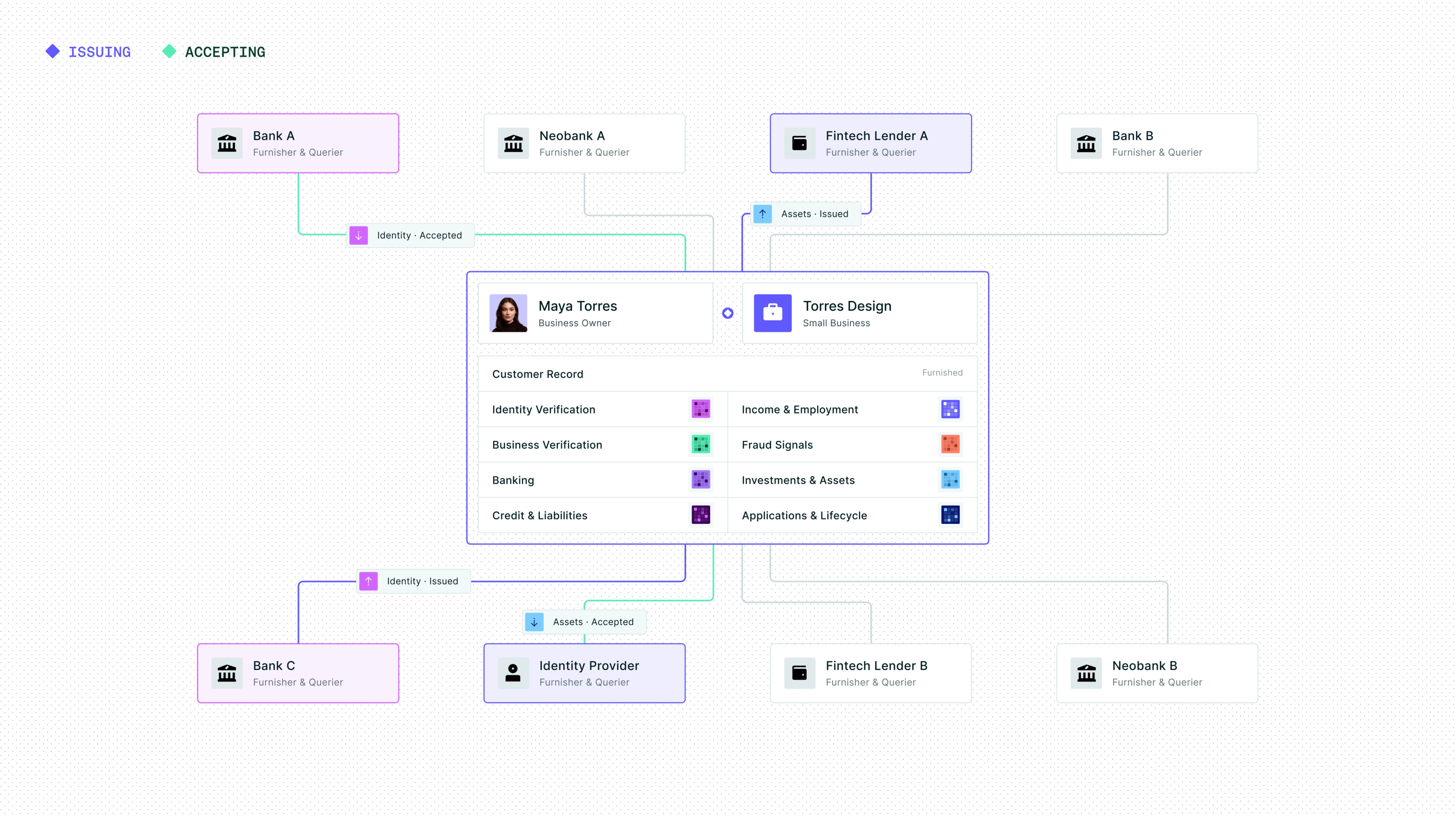The height and width of the screenshot is (816, 1456).
Task: Select the Banking row
Action: [602, 480]
